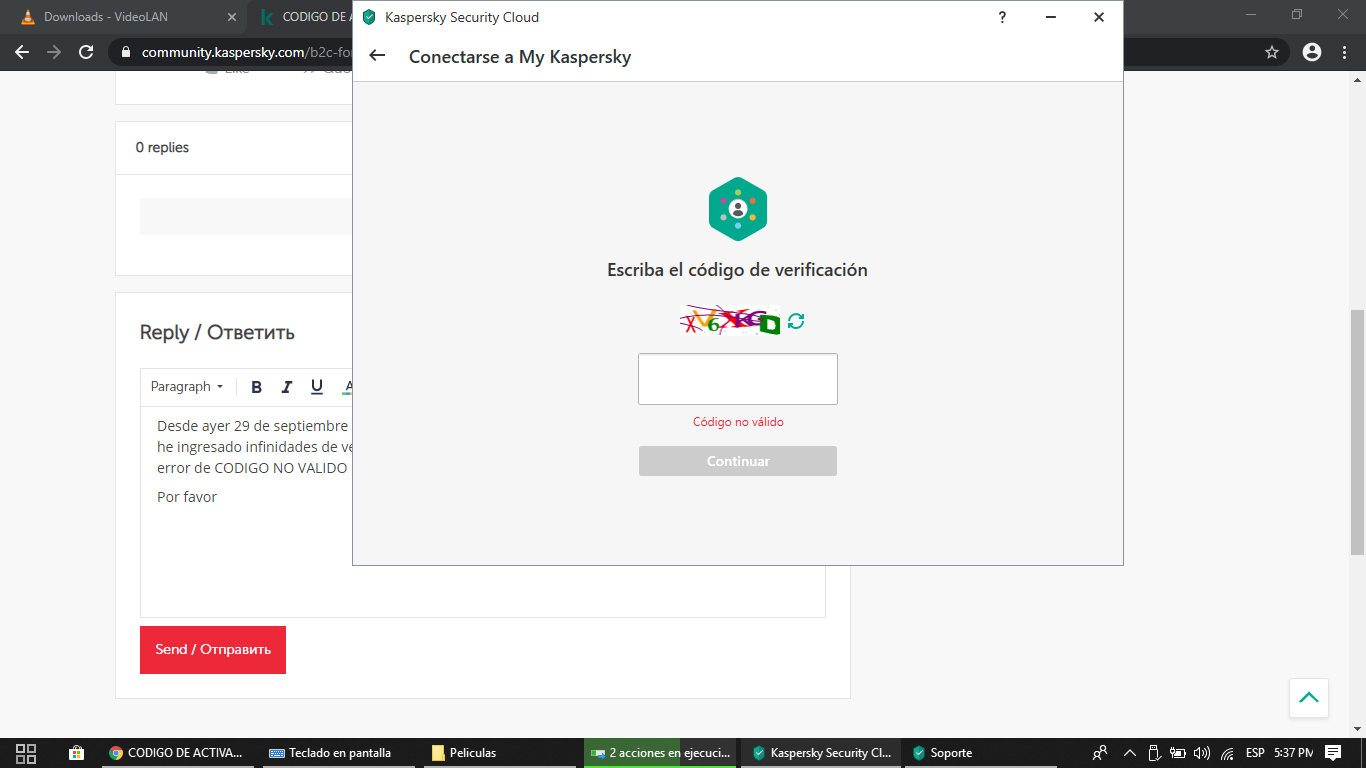
Task: Close the Downloads - VideoLAN tab
Action: (231, 17)
